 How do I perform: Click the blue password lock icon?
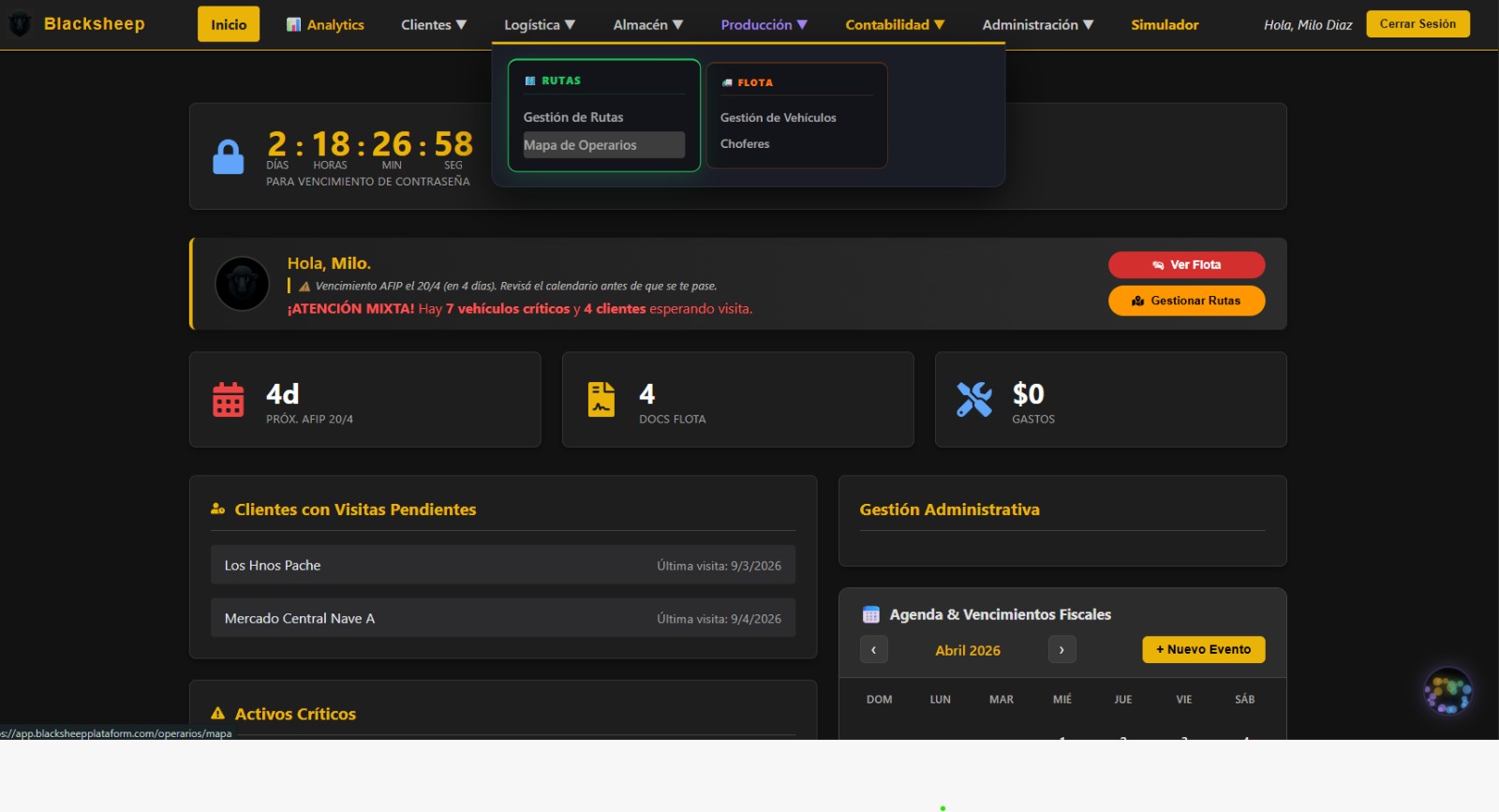(x=228, y=156)
